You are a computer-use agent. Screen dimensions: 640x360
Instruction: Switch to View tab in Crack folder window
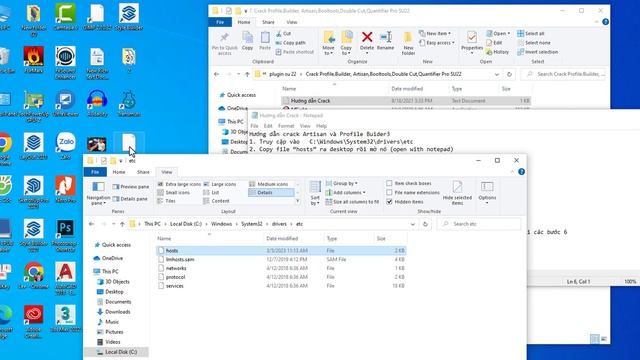(292, 22)
